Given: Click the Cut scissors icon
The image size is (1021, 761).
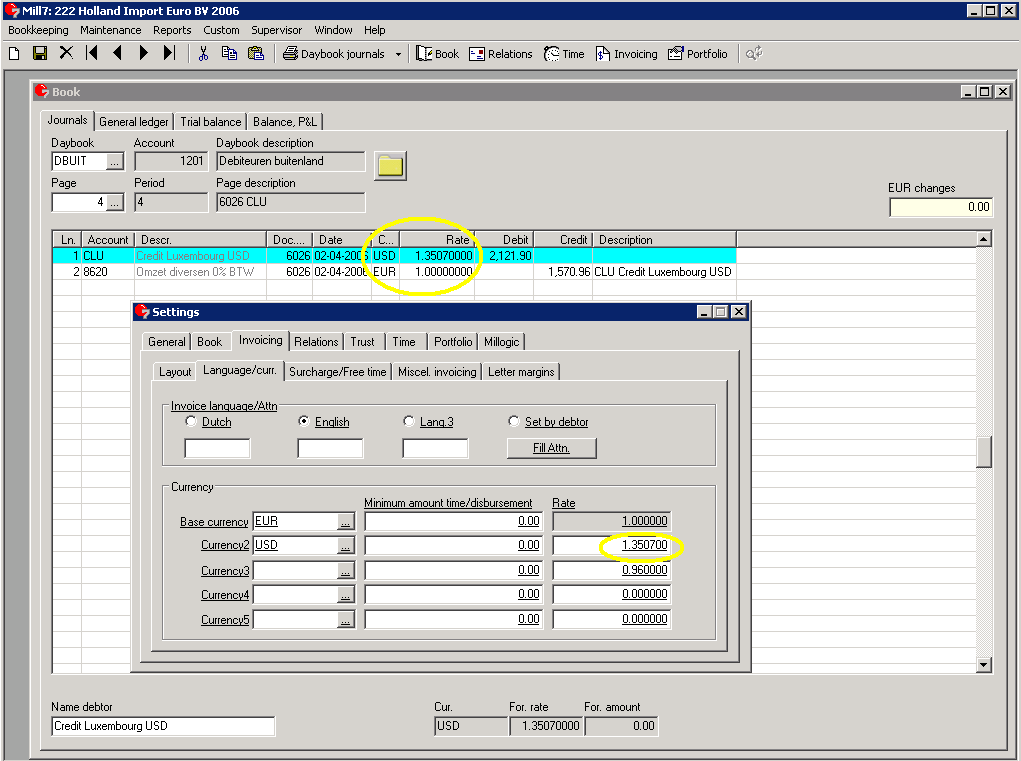Looking at the screenshot, I should click(203, 53).
